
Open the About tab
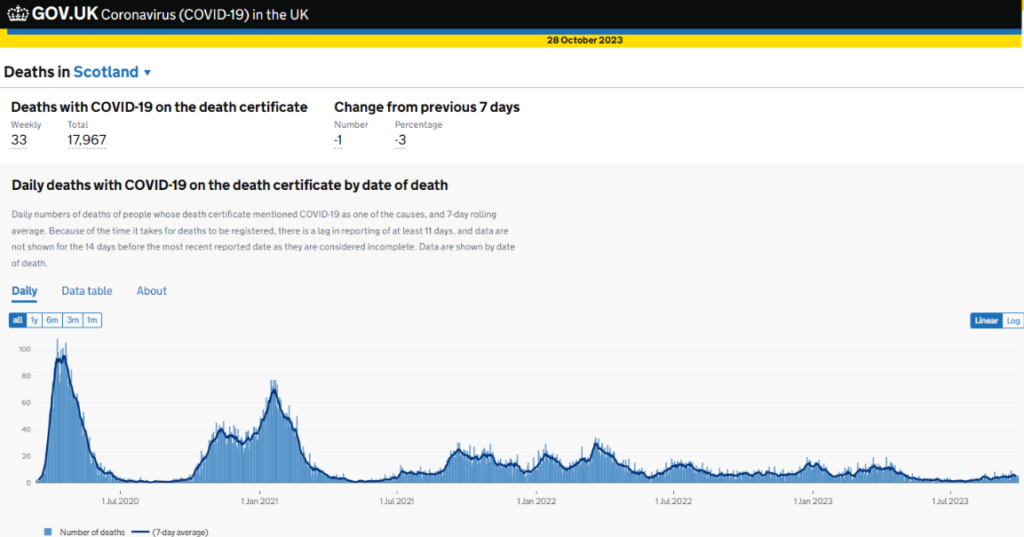(x=152, y=291)
